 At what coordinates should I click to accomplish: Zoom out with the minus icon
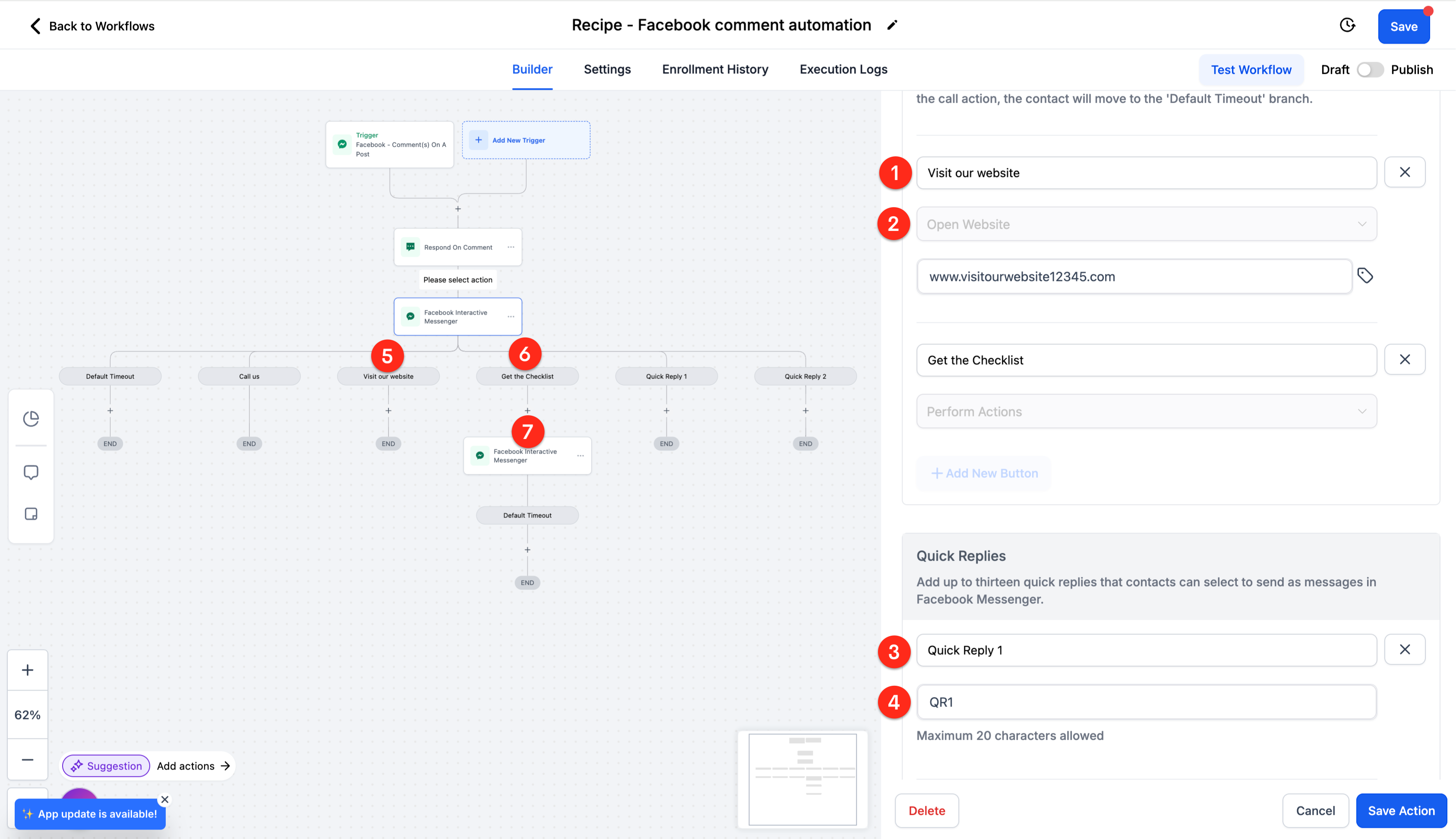click(x=28, y=760)
